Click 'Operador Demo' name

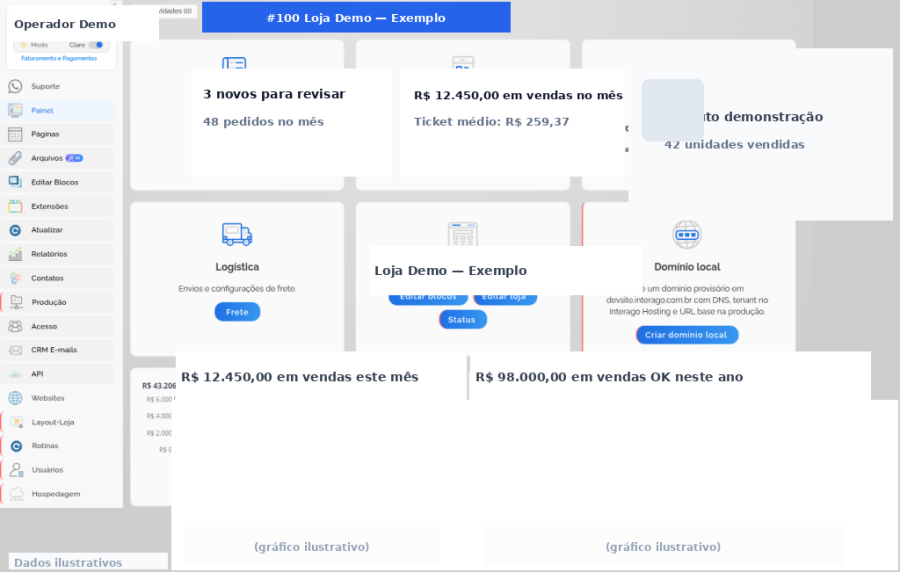(65, 24)
